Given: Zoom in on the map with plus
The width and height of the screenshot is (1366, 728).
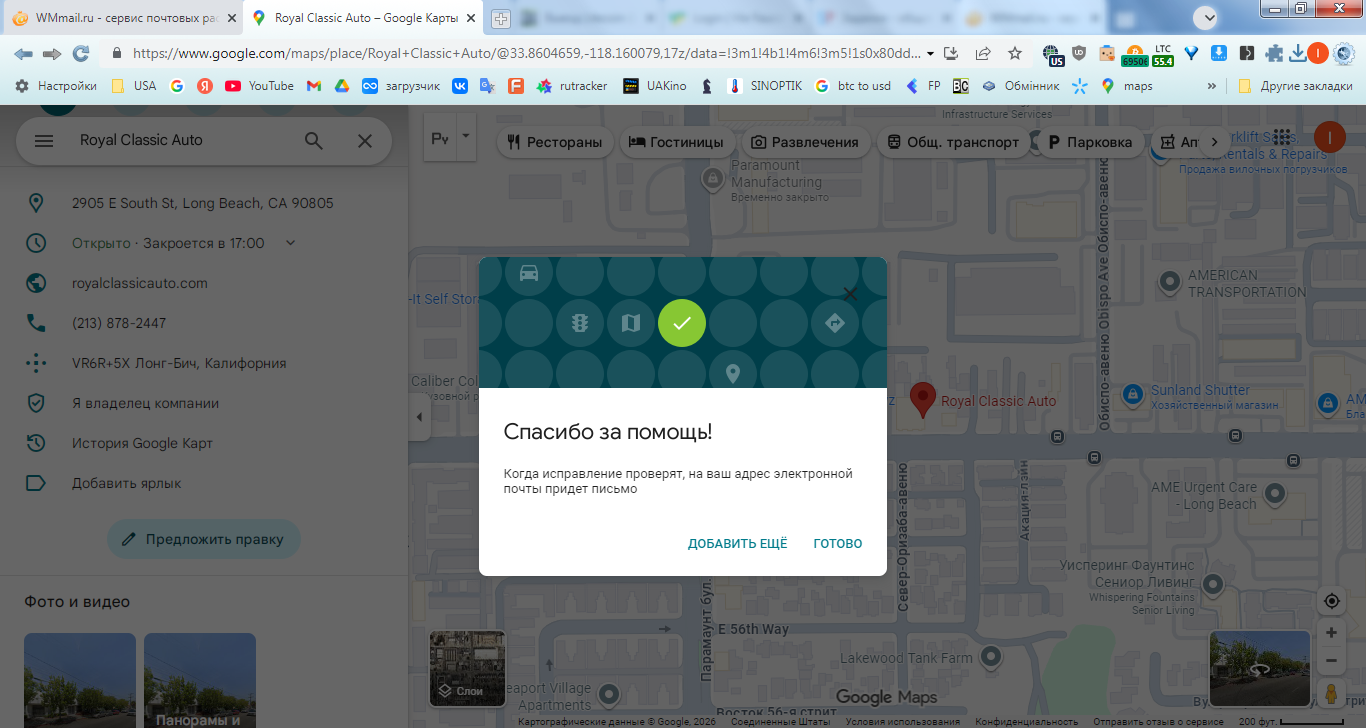Looking at the screenshot, I should pyautogui.click(x=1331, y=633).
